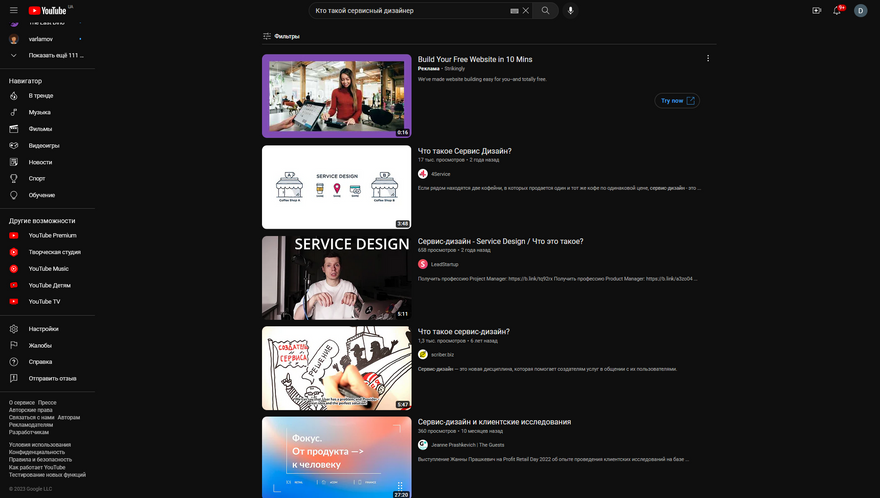
Task: Open the SERVICE DESIGN video thumbnail
Action: click(x=337, y=278)
